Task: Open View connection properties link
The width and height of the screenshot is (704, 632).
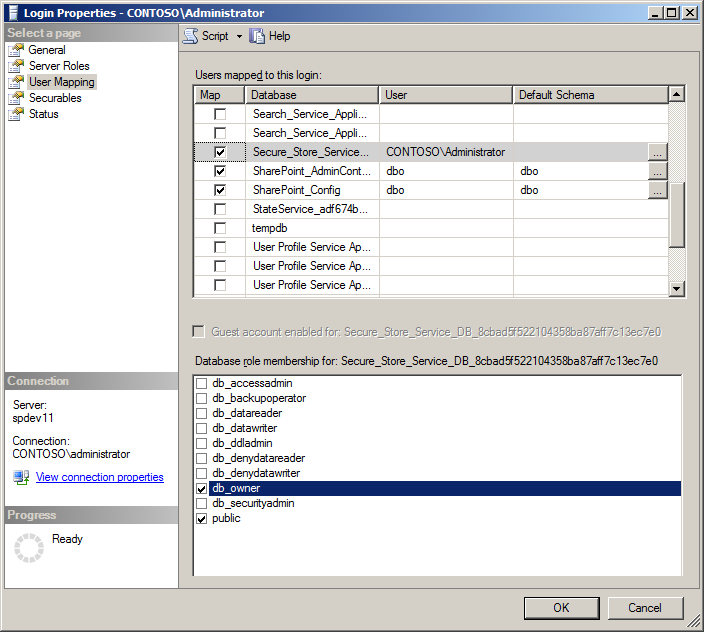Action: [x=100, y=477]
